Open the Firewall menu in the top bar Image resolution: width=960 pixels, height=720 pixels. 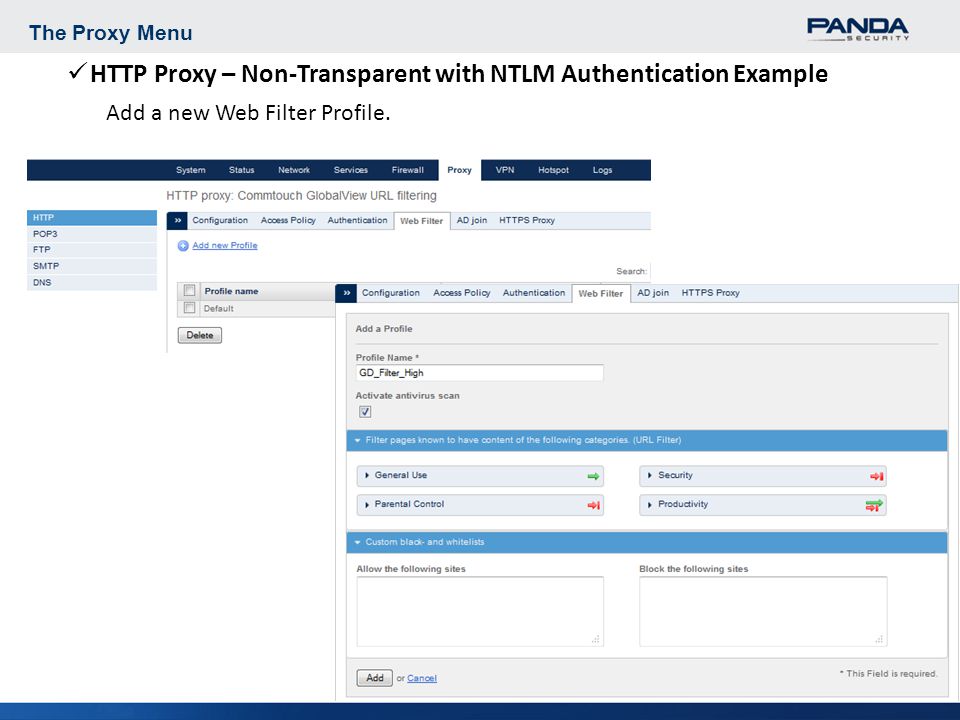(408, 170)
